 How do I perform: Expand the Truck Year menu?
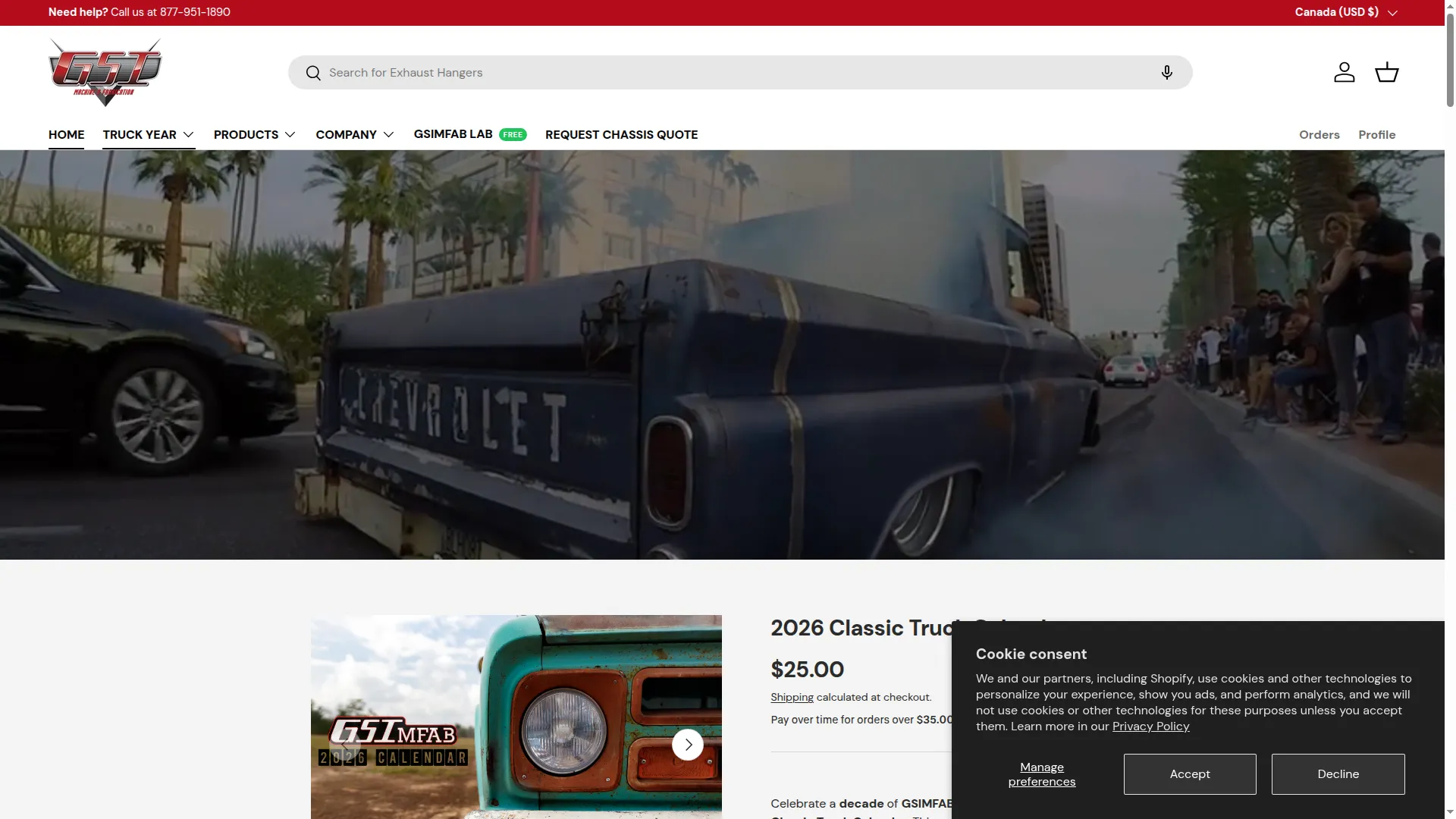pos(149,134)
